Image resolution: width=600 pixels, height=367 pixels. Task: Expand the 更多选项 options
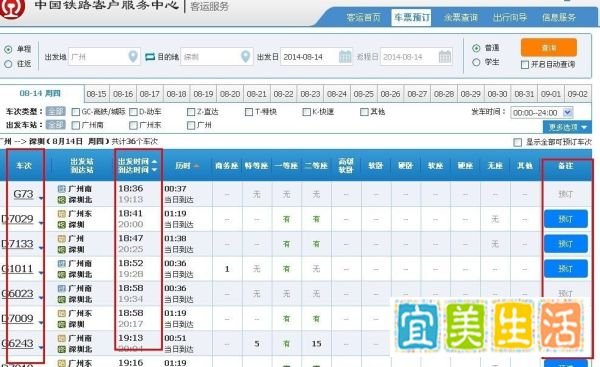click(567, 127)
